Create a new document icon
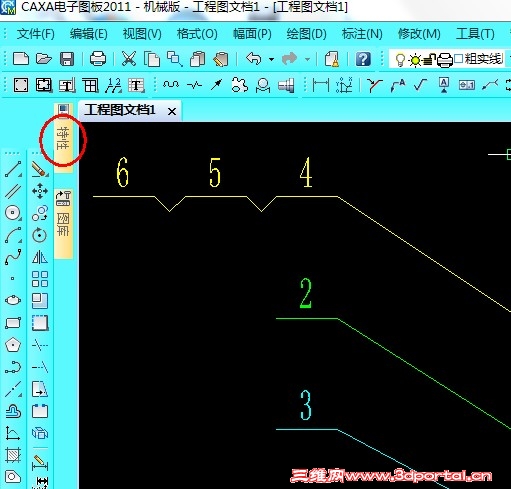This screenshot has height=489, width=511. pos(21,59)
